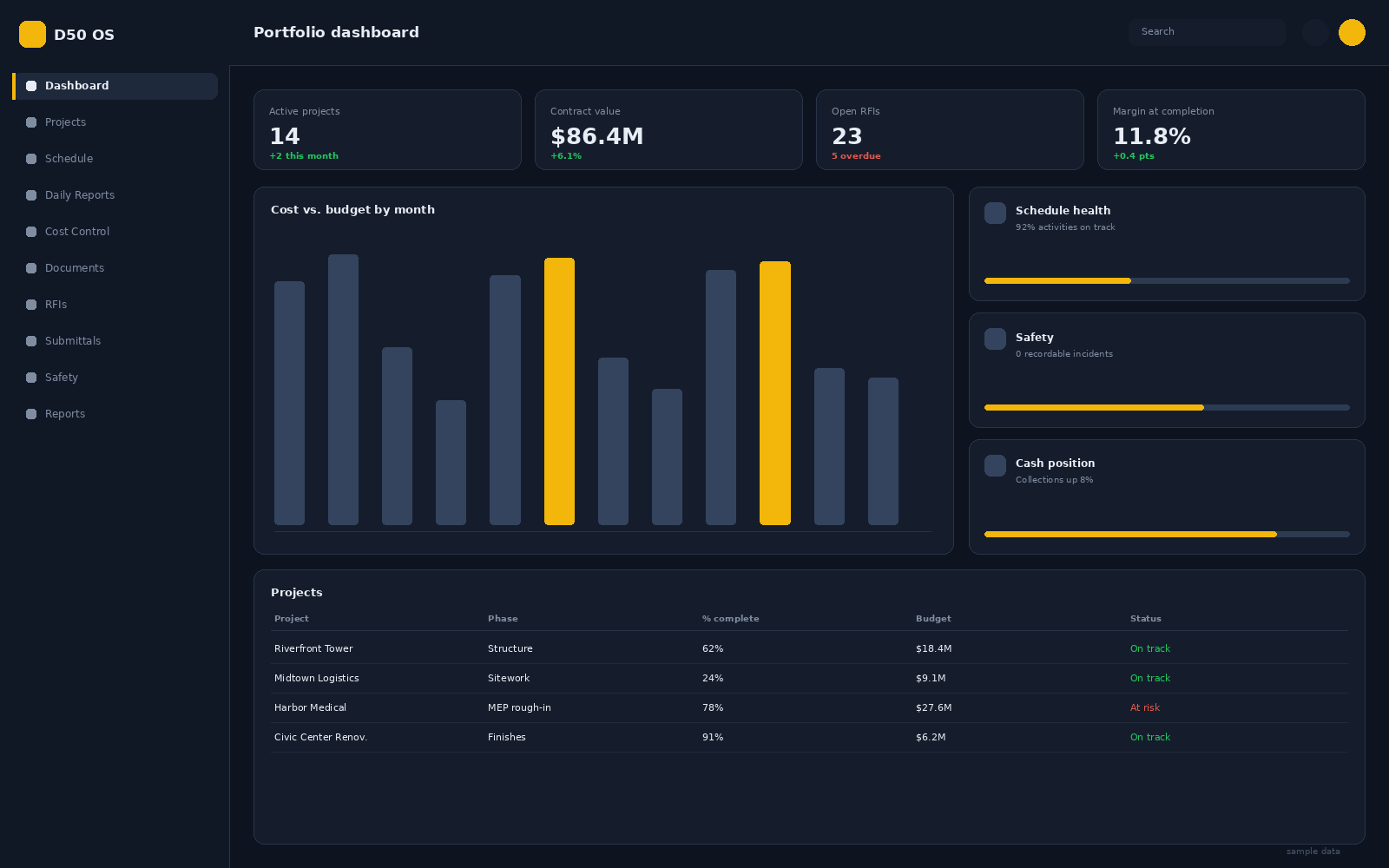Open the Reports navigation label
This screenshot has width=1389, height=868.
(65, 414)
